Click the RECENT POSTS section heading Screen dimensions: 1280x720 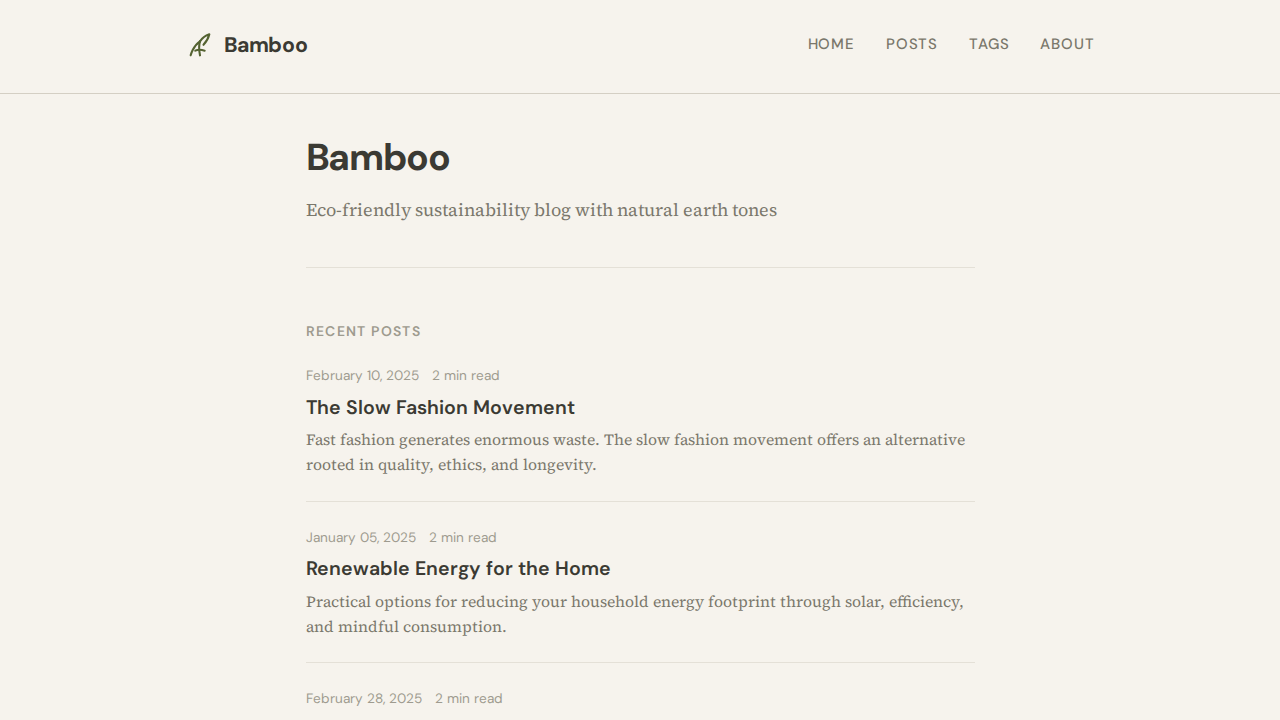pyautogui.click(x=363, y=331)
